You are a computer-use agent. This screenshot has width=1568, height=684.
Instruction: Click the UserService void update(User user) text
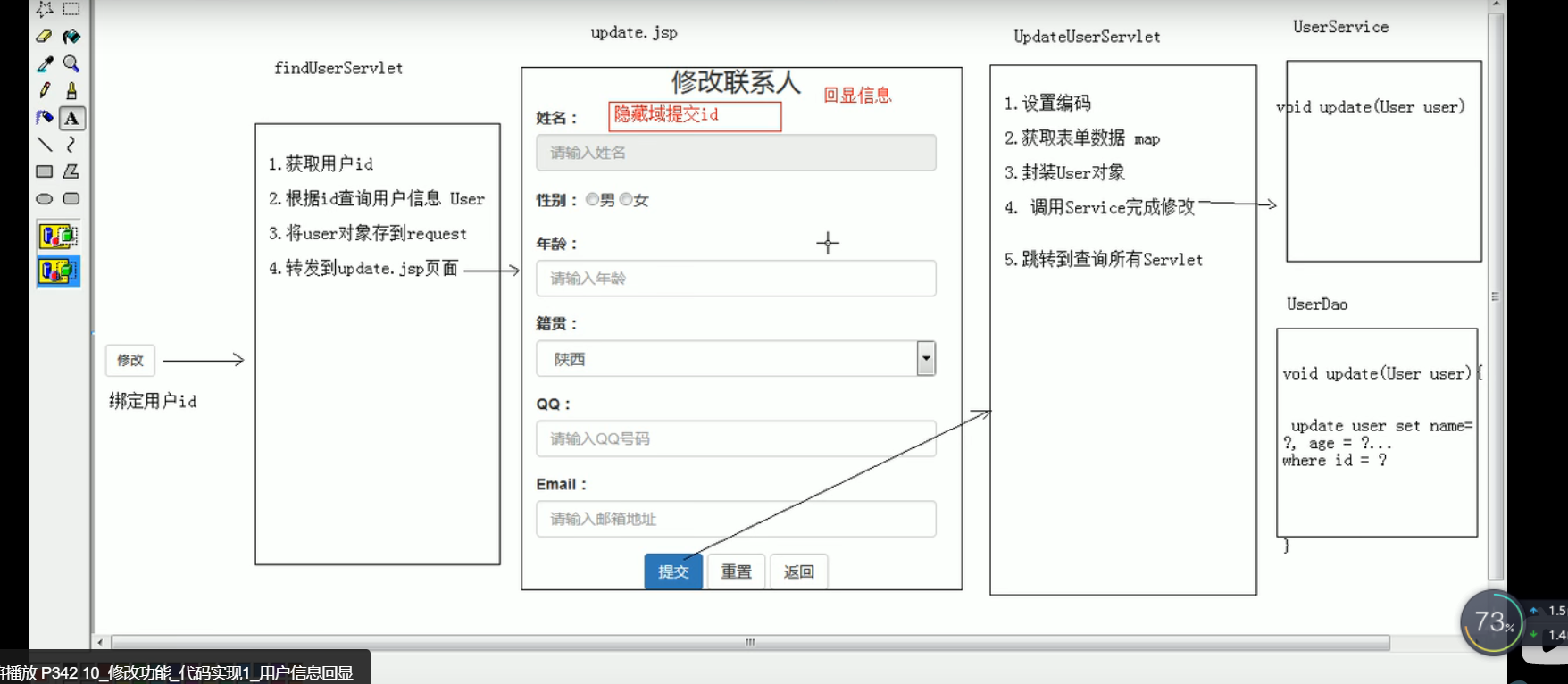click(1371, 107)
